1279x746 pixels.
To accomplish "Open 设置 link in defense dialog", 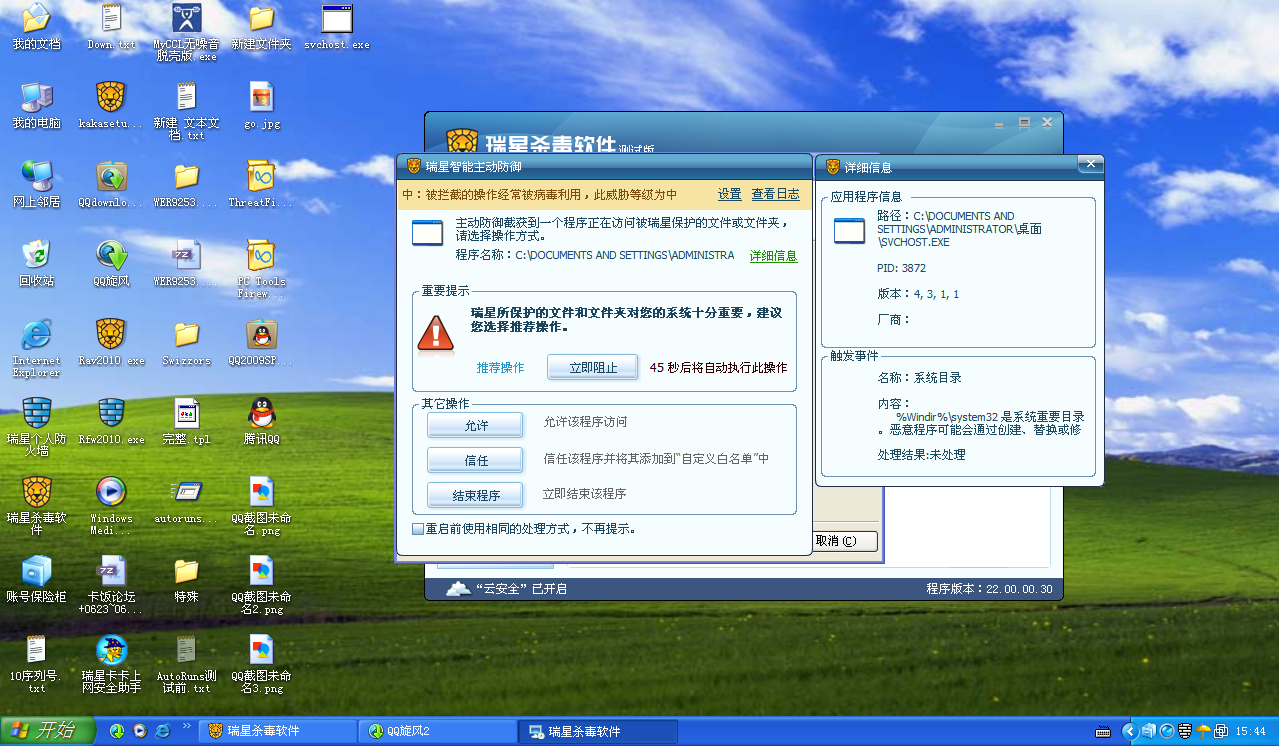I will [730, 194].
